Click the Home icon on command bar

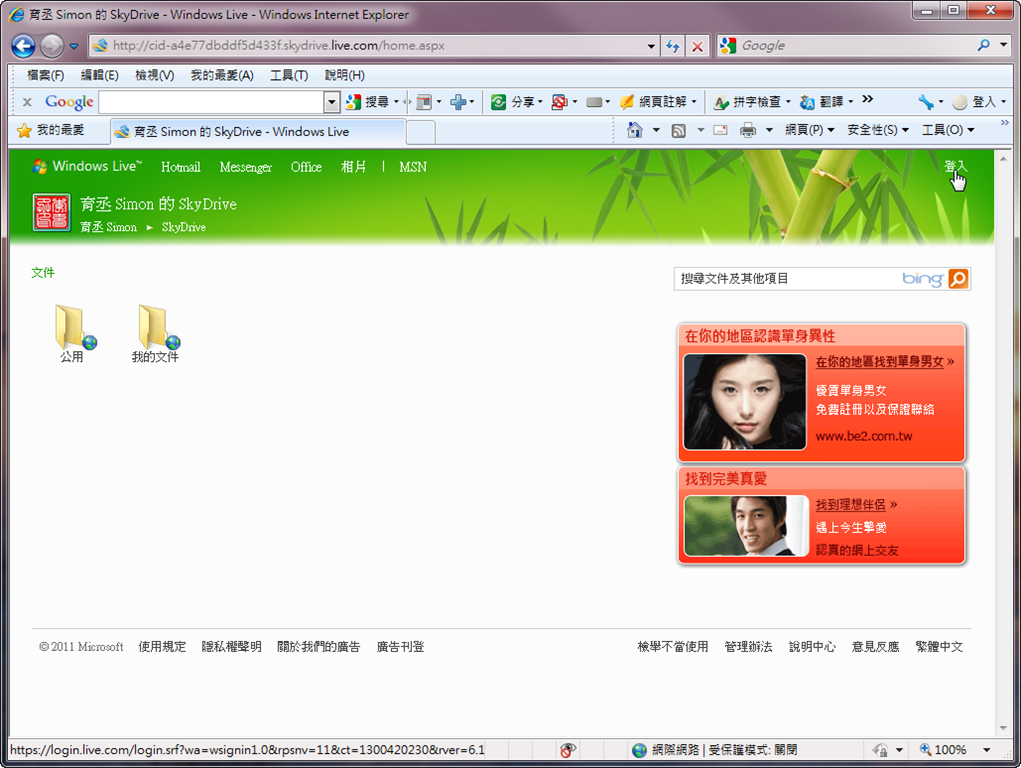(x=634, y=130)
